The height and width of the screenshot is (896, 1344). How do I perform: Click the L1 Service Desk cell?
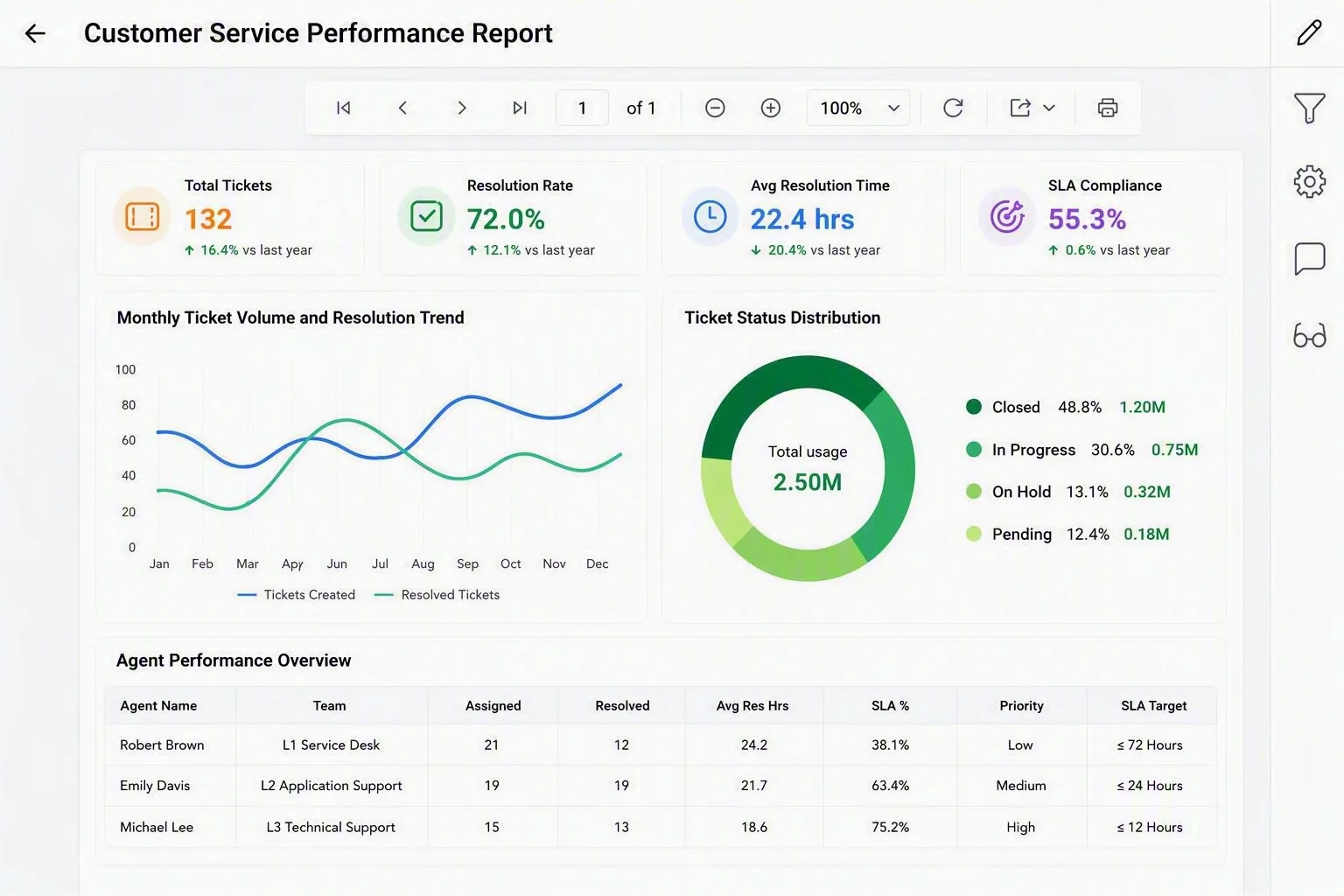[x=331, y=745]
